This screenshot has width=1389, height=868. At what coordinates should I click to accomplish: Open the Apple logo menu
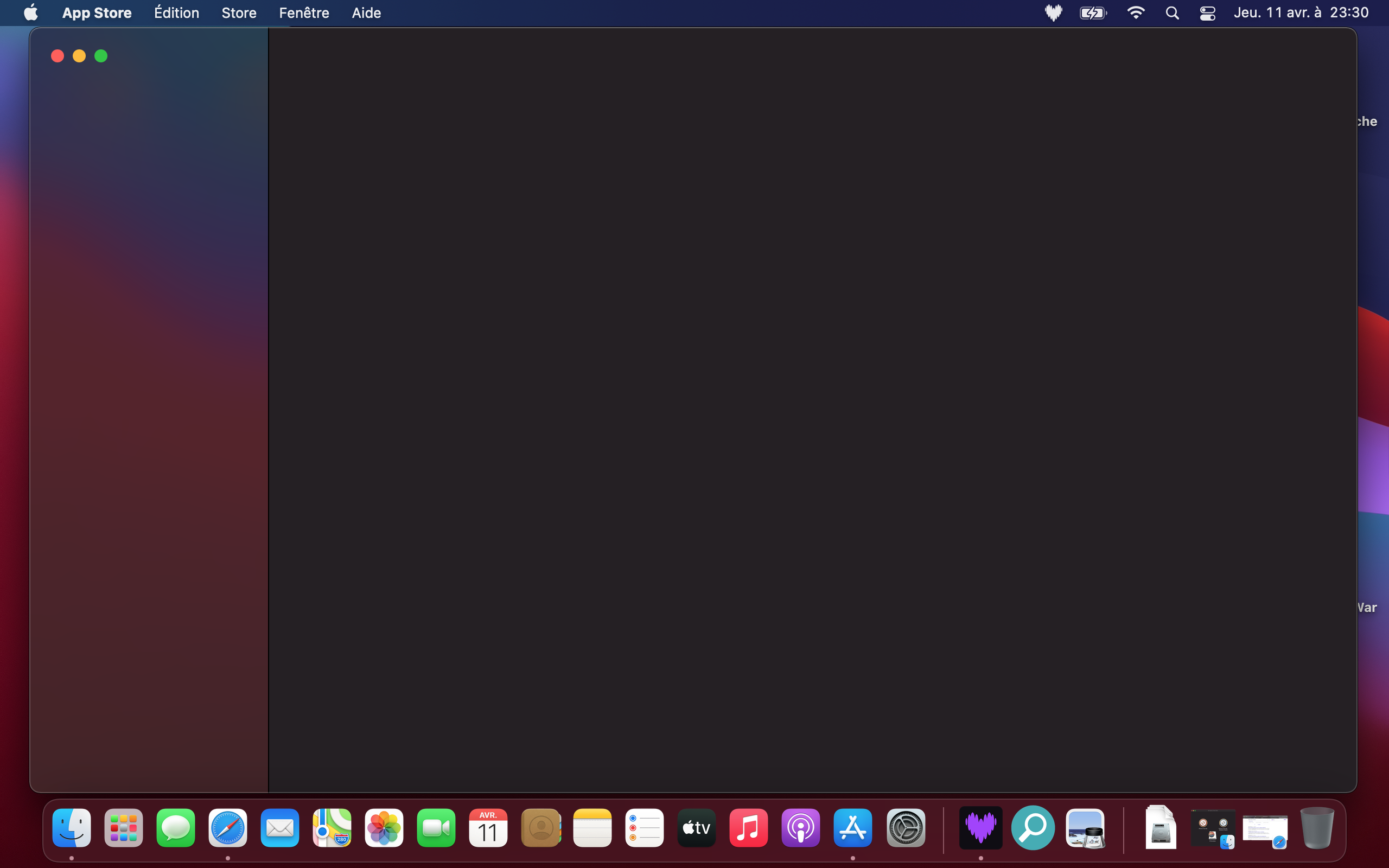pyautogui.click(x=31, y=12)
